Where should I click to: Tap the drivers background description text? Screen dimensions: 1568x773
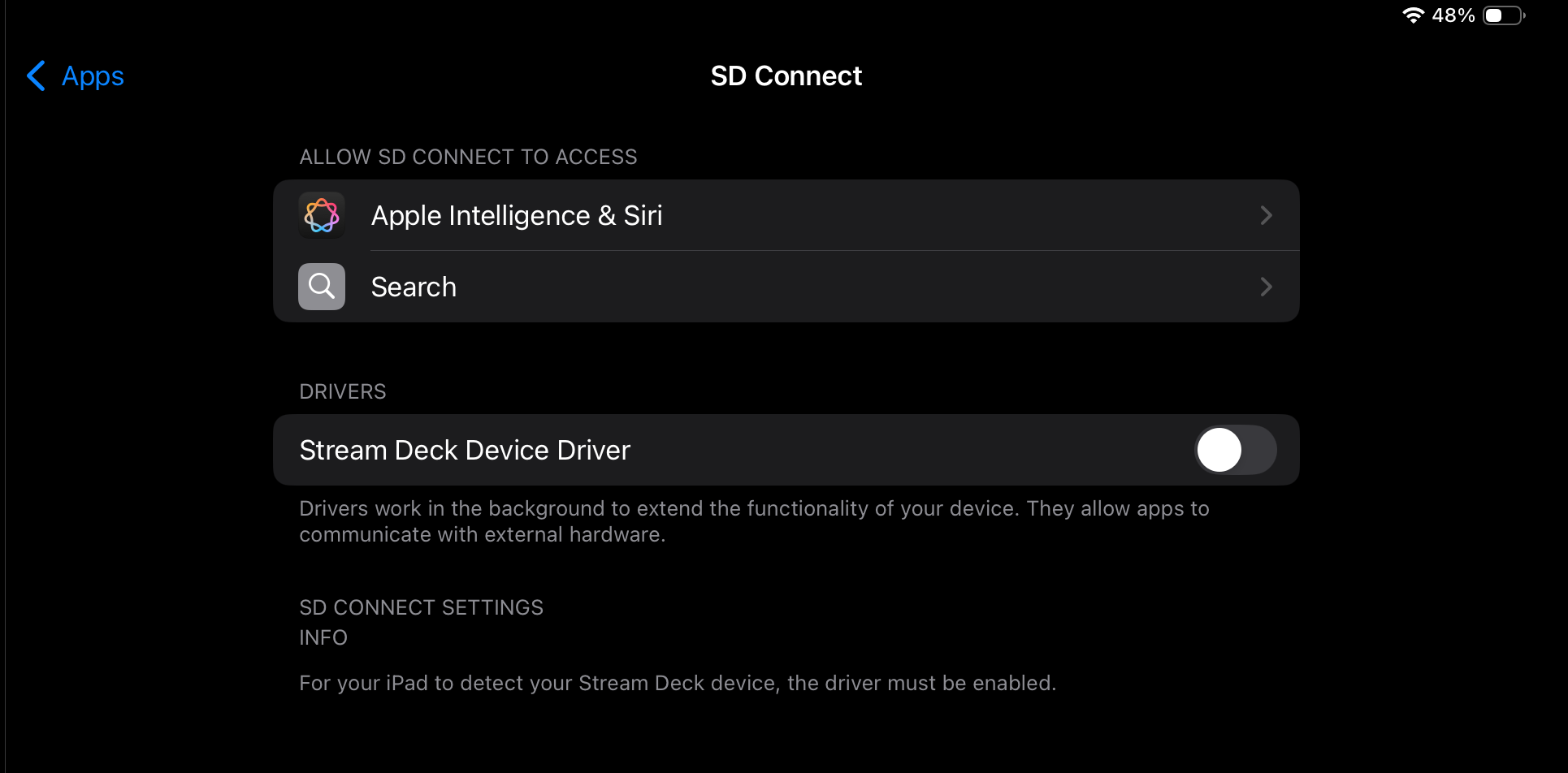pos(754,521)
